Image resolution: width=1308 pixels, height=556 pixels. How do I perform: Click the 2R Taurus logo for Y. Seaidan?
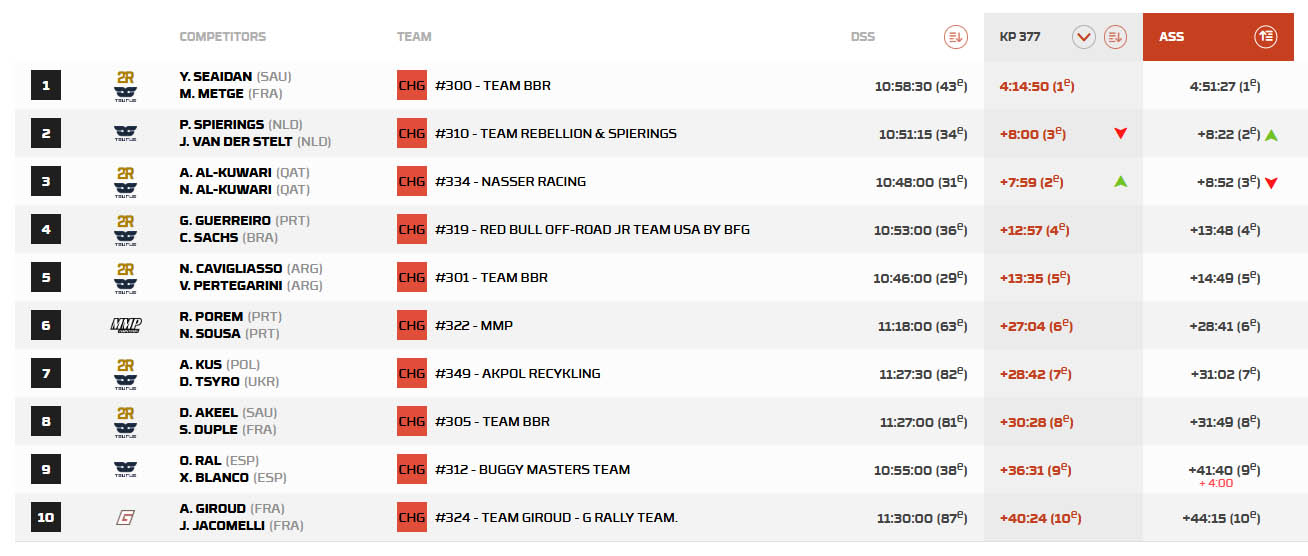click(126, 85)
